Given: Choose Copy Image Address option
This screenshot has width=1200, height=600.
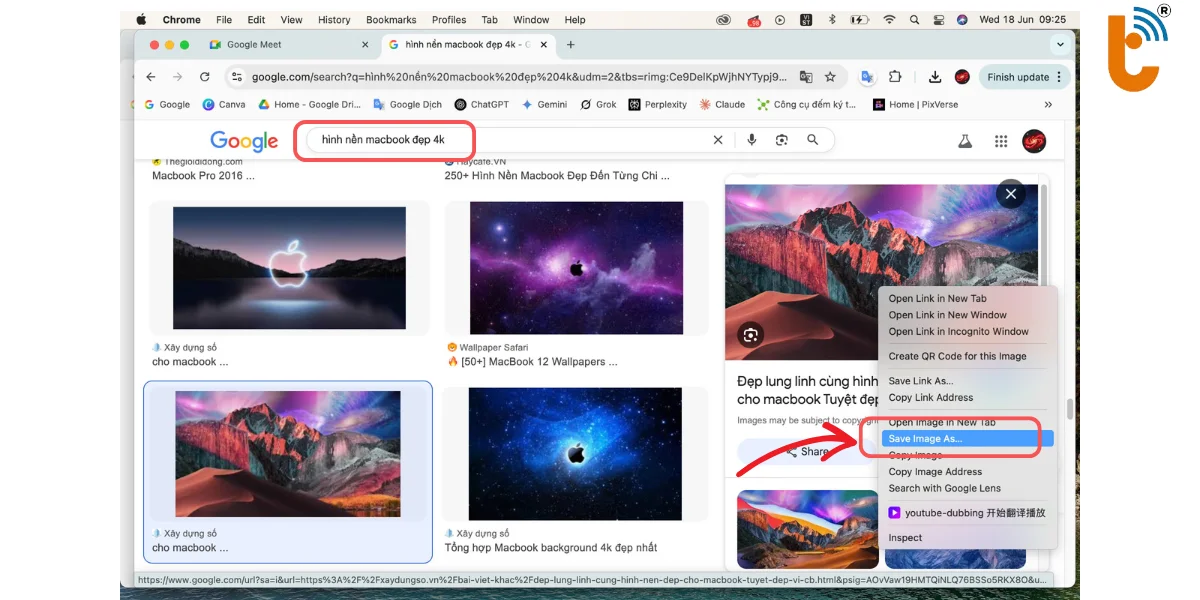Looking at the screenshot, I should tap(935, 472).
